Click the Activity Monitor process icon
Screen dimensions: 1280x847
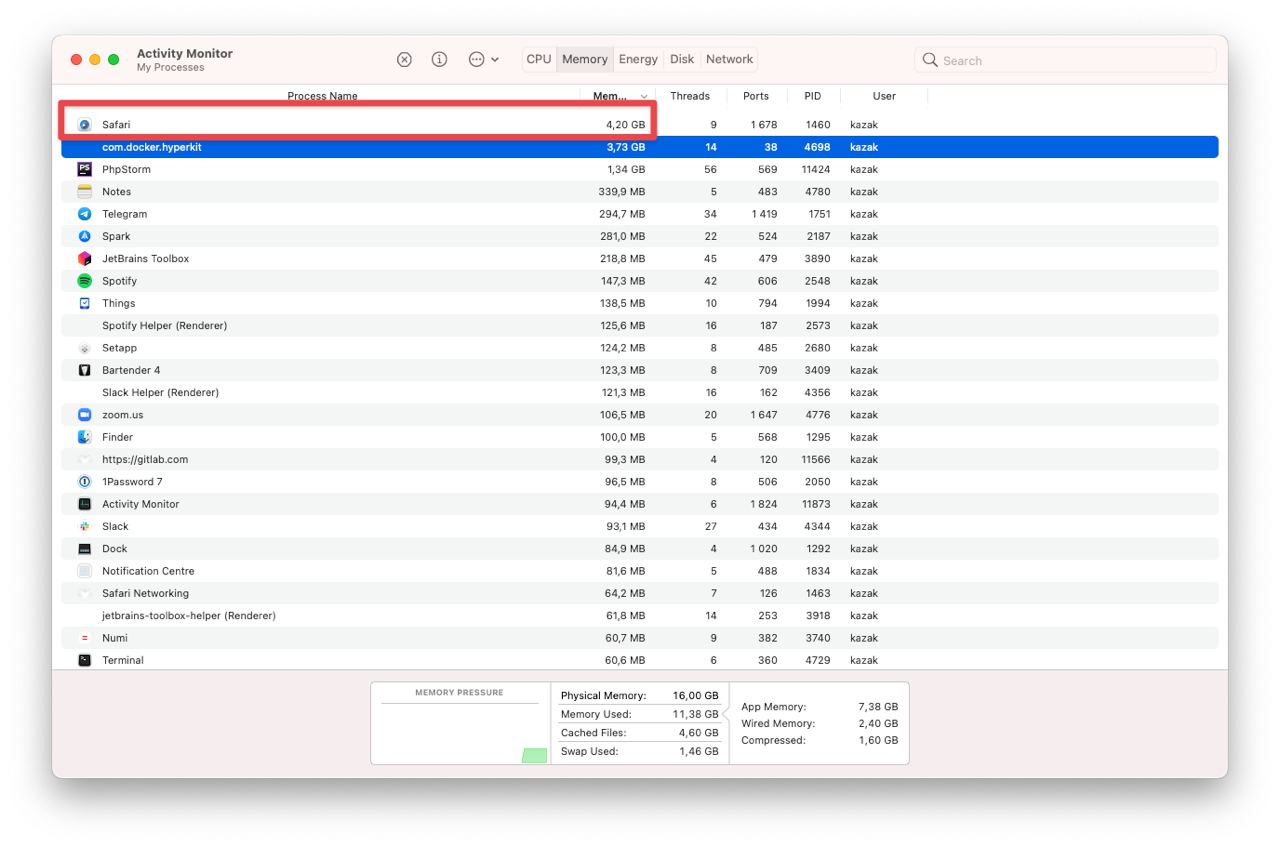tap(85, 504)
